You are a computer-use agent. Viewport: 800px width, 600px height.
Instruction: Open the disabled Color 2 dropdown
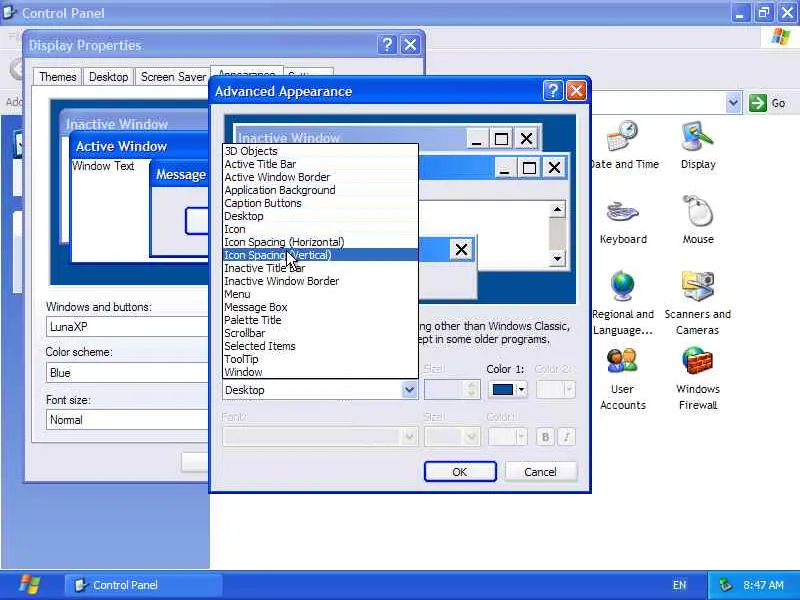click(x=556, y=390)
